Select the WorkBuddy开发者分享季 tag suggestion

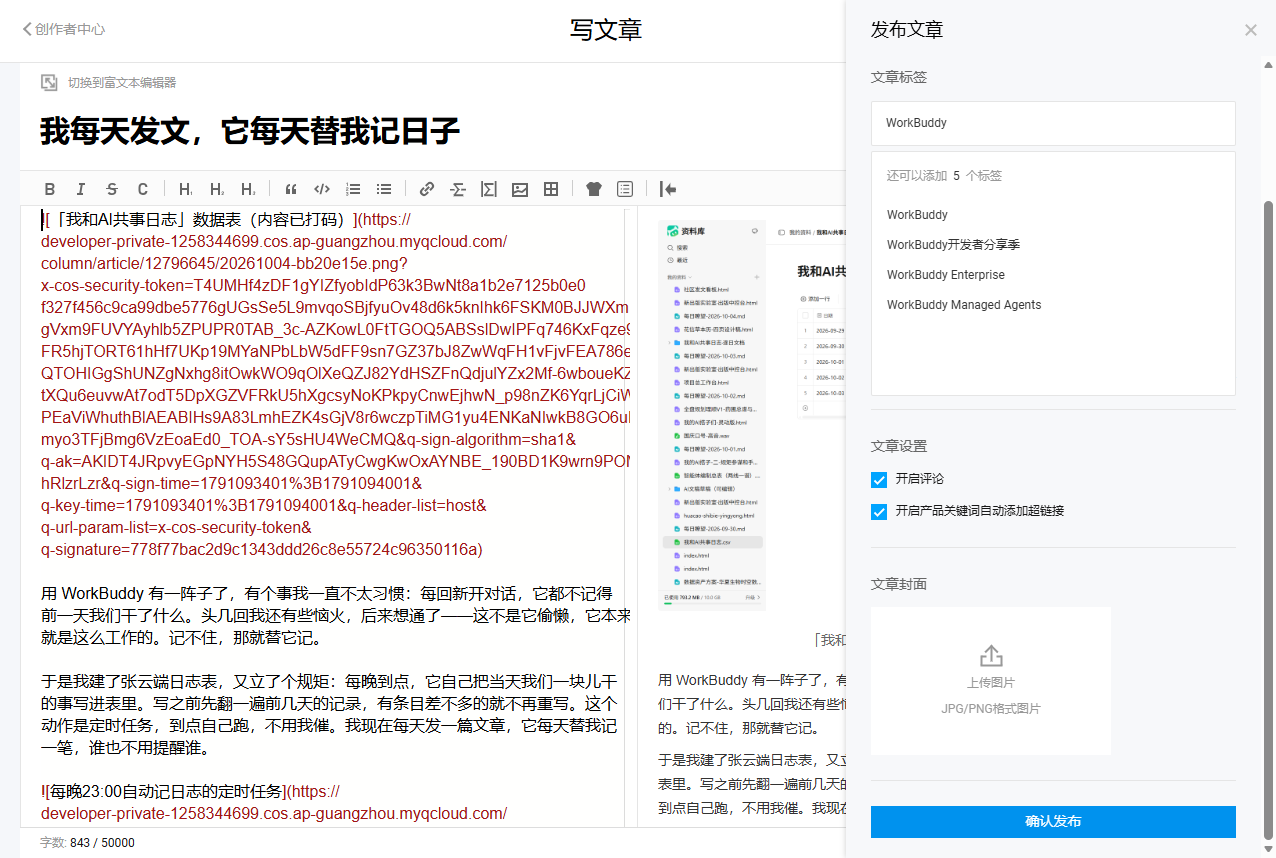[x=953, y=245]
